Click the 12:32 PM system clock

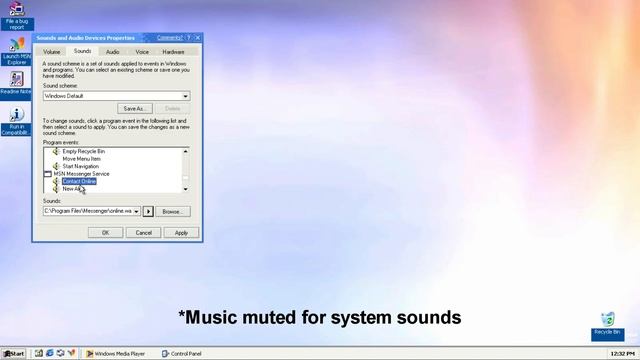coord(623,353)
